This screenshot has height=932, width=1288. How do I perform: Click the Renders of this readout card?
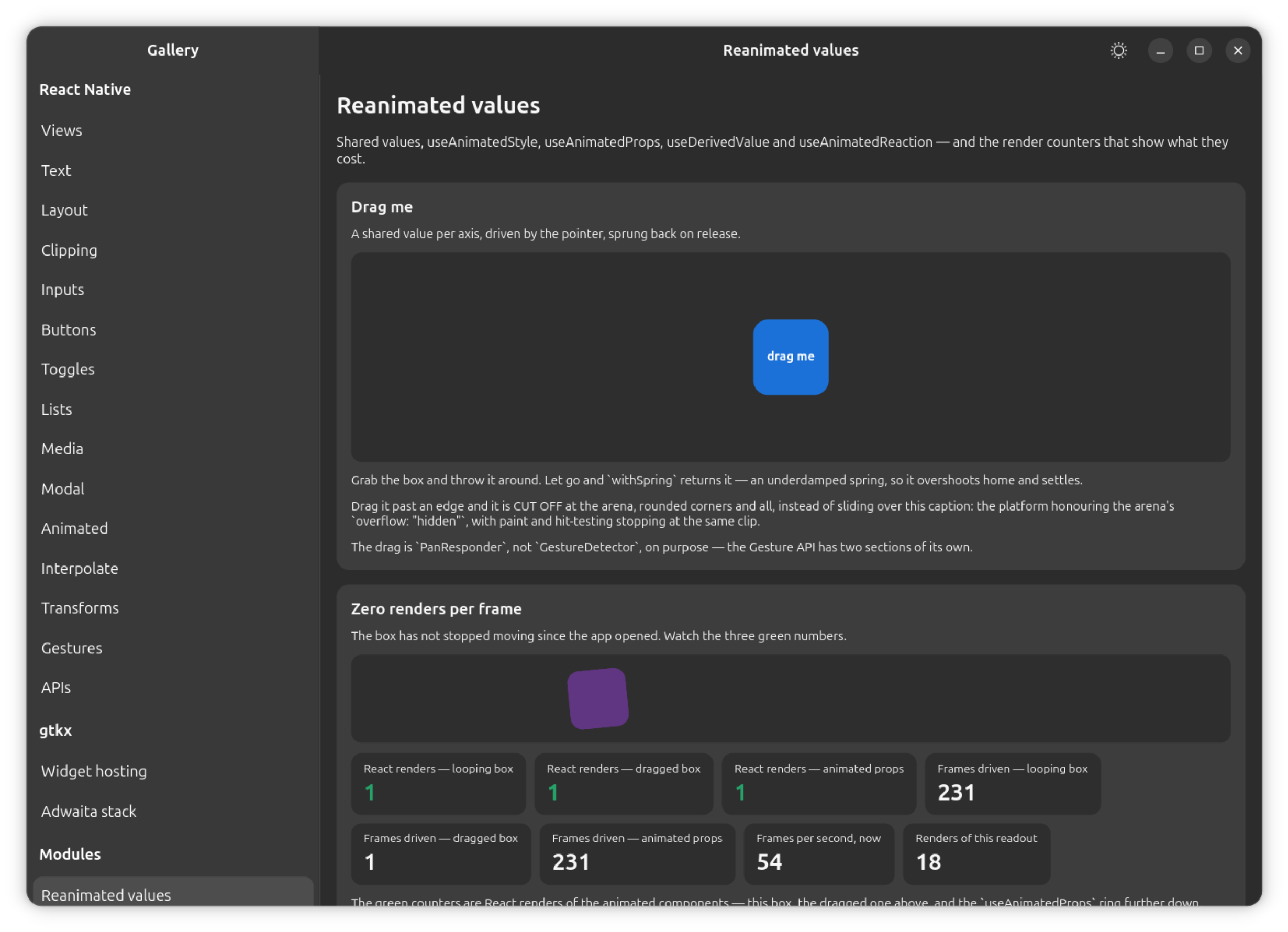click(x=976, y=853)
